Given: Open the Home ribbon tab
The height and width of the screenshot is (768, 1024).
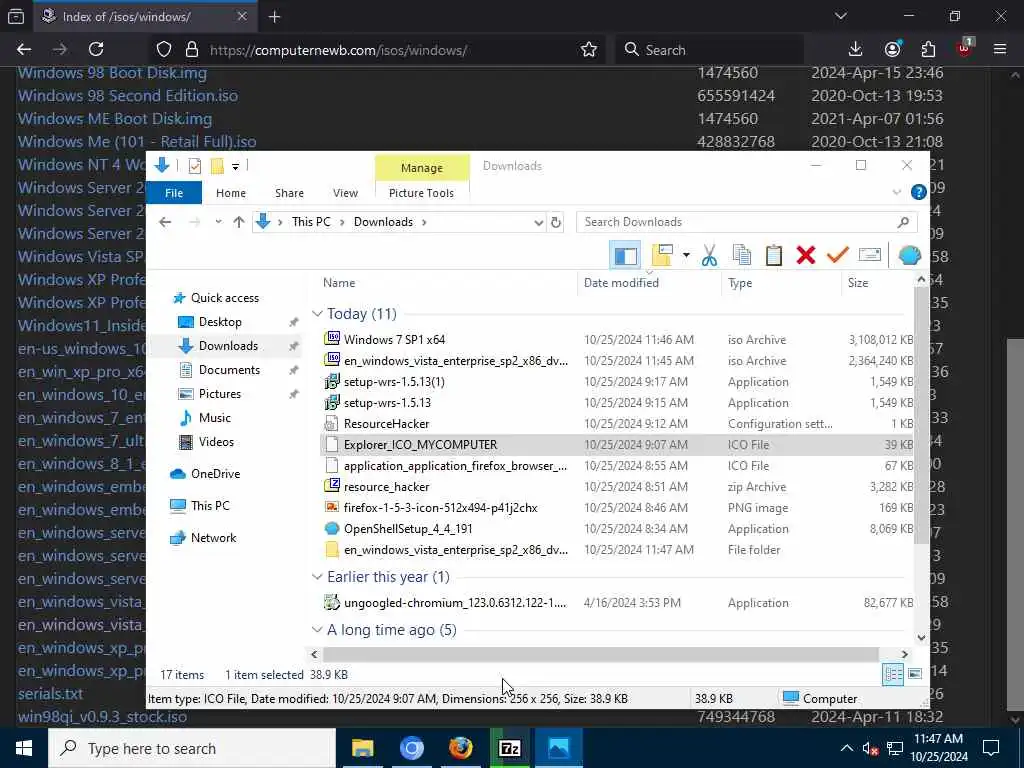Looking at the screenshot, I should (x=231, y=193).
